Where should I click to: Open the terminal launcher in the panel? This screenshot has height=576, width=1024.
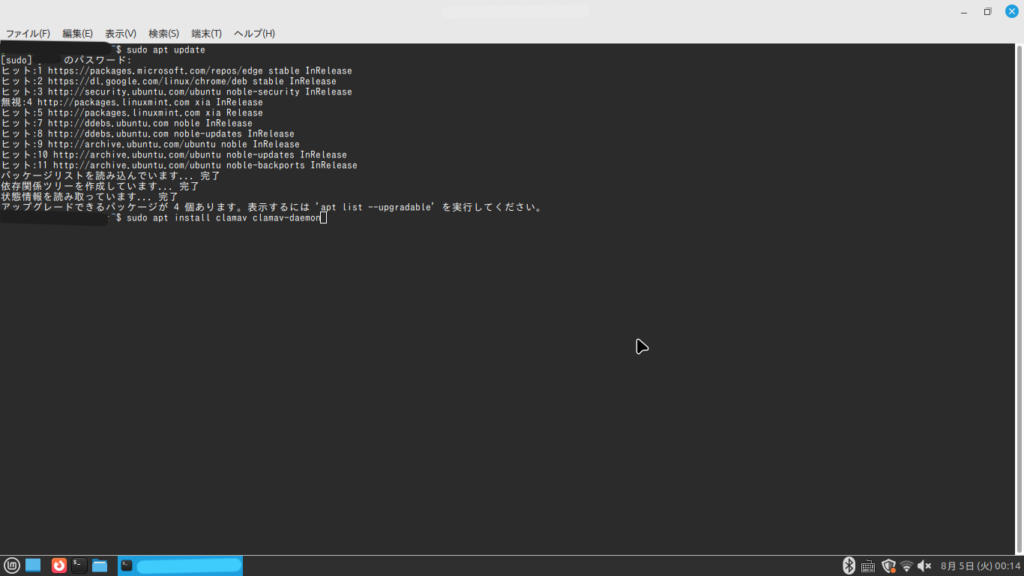(x=79, y=565)
